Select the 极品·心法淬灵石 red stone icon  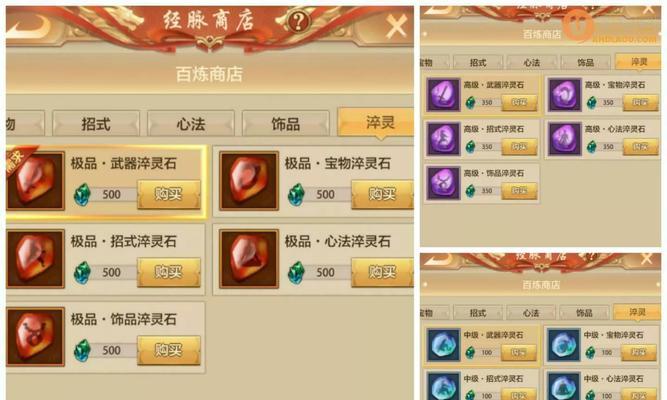pos(249,259)
